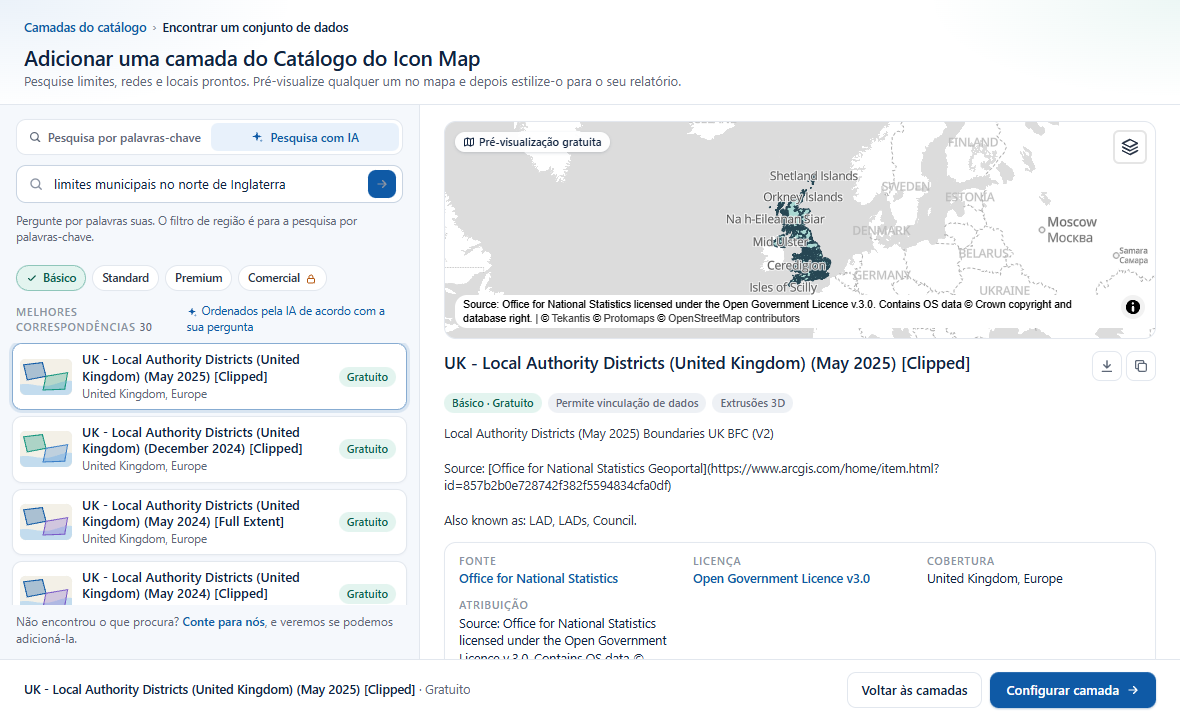
Task: Click the May 2024 Full Extent thumbnail
Action: pos(47,522)
